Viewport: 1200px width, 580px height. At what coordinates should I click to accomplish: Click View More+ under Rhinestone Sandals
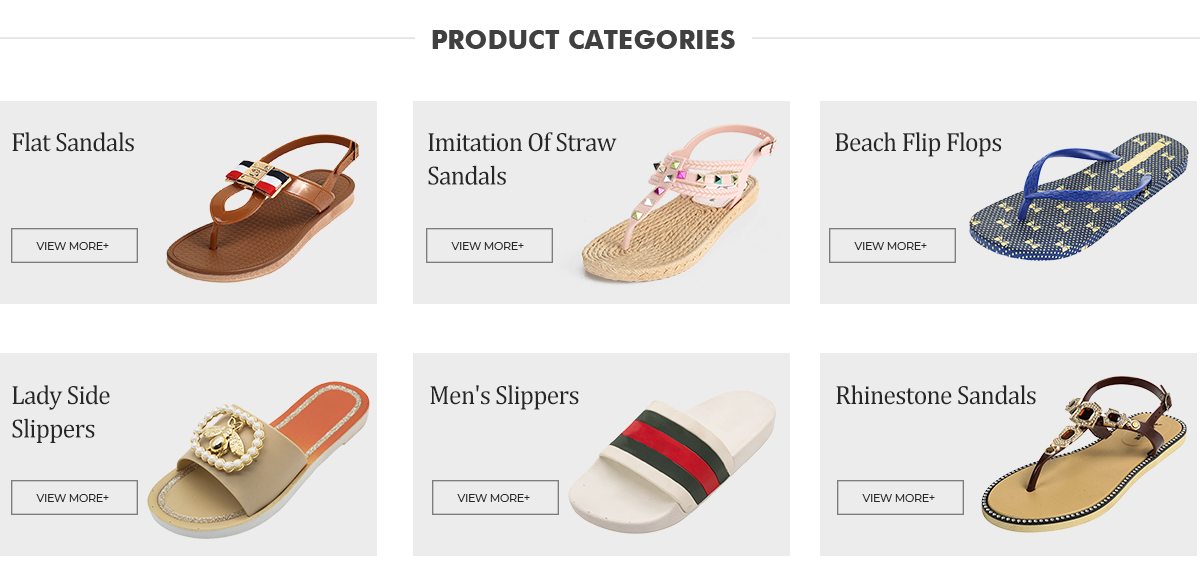pyautogui.click(x=900, y=498)
